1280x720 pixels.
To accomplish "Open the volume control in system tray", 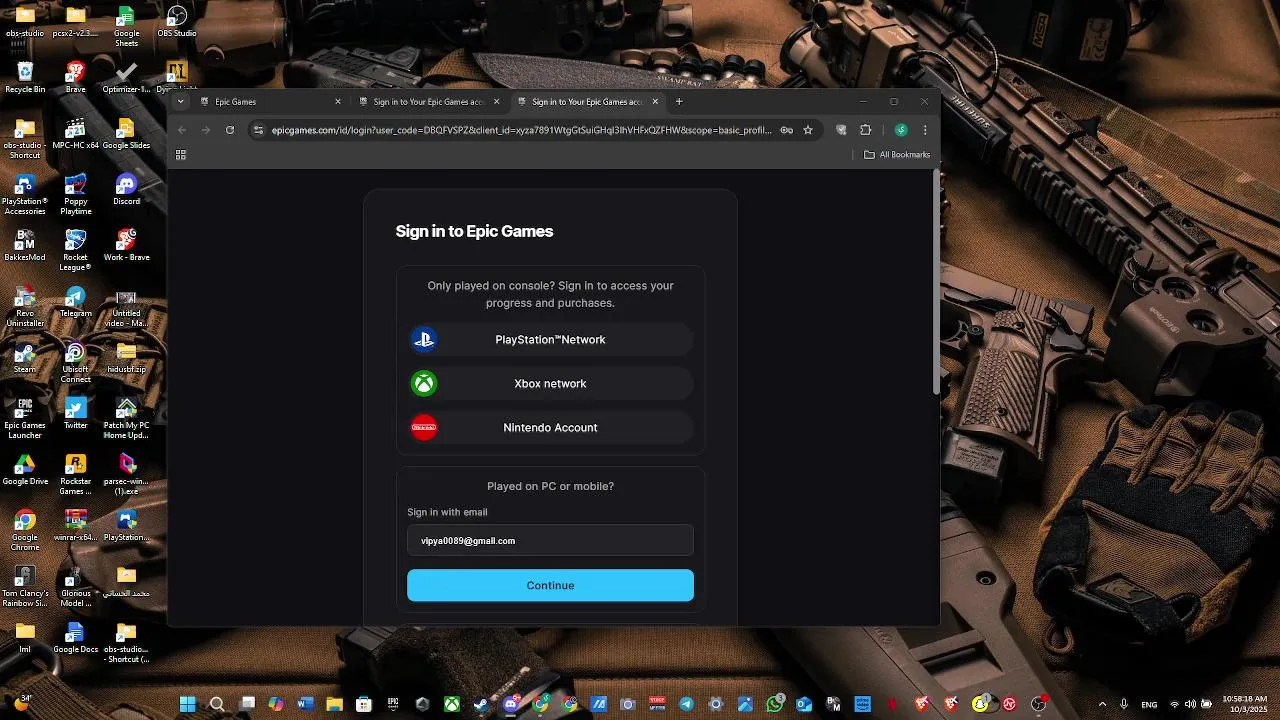I will (1191, 704).
